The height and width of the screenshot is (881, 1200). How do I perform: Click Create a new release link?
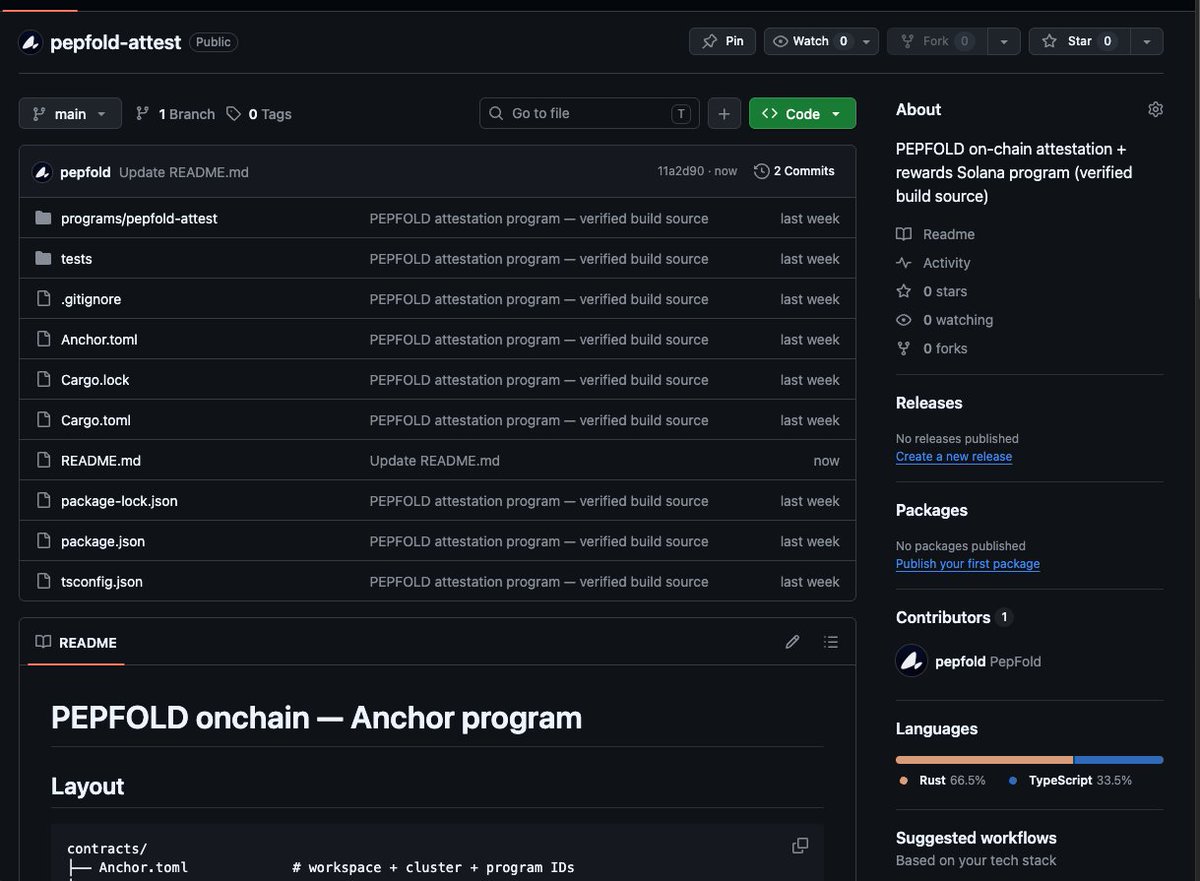pos(954,456)
